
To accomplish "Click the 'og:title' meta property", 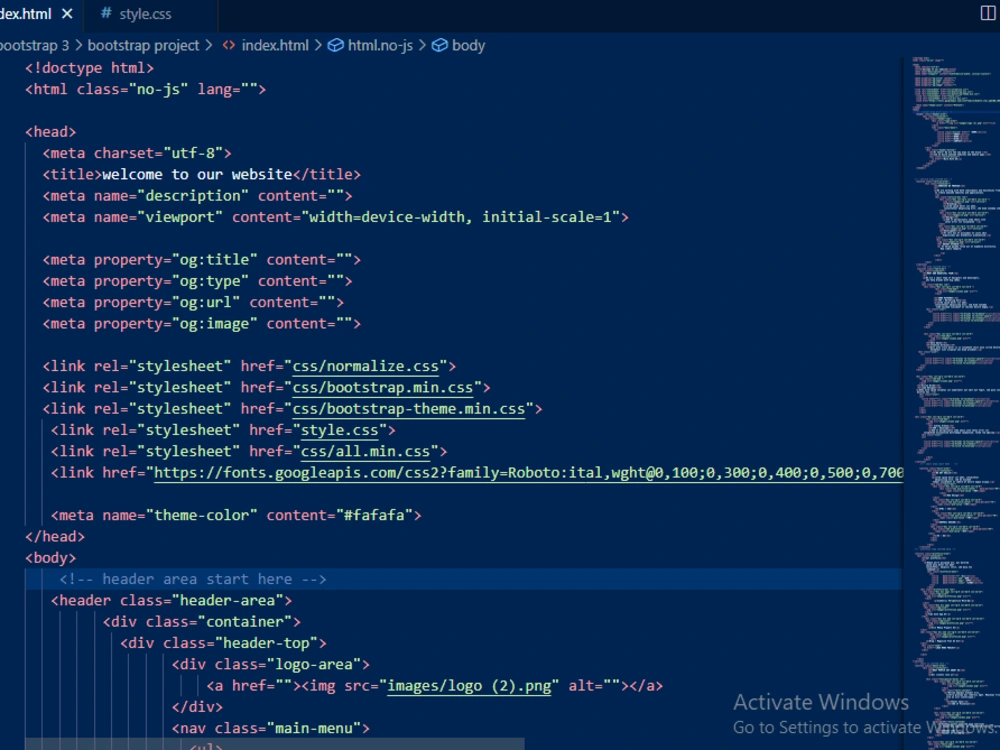I will click(214, 260).
